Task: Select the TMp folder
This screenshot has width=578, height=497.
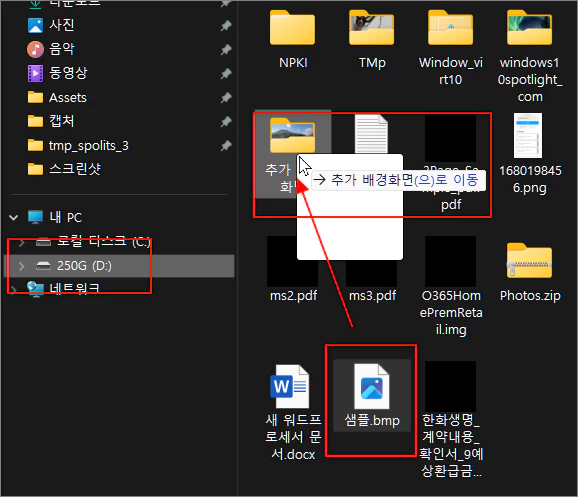Action: (x=372, y=39)
